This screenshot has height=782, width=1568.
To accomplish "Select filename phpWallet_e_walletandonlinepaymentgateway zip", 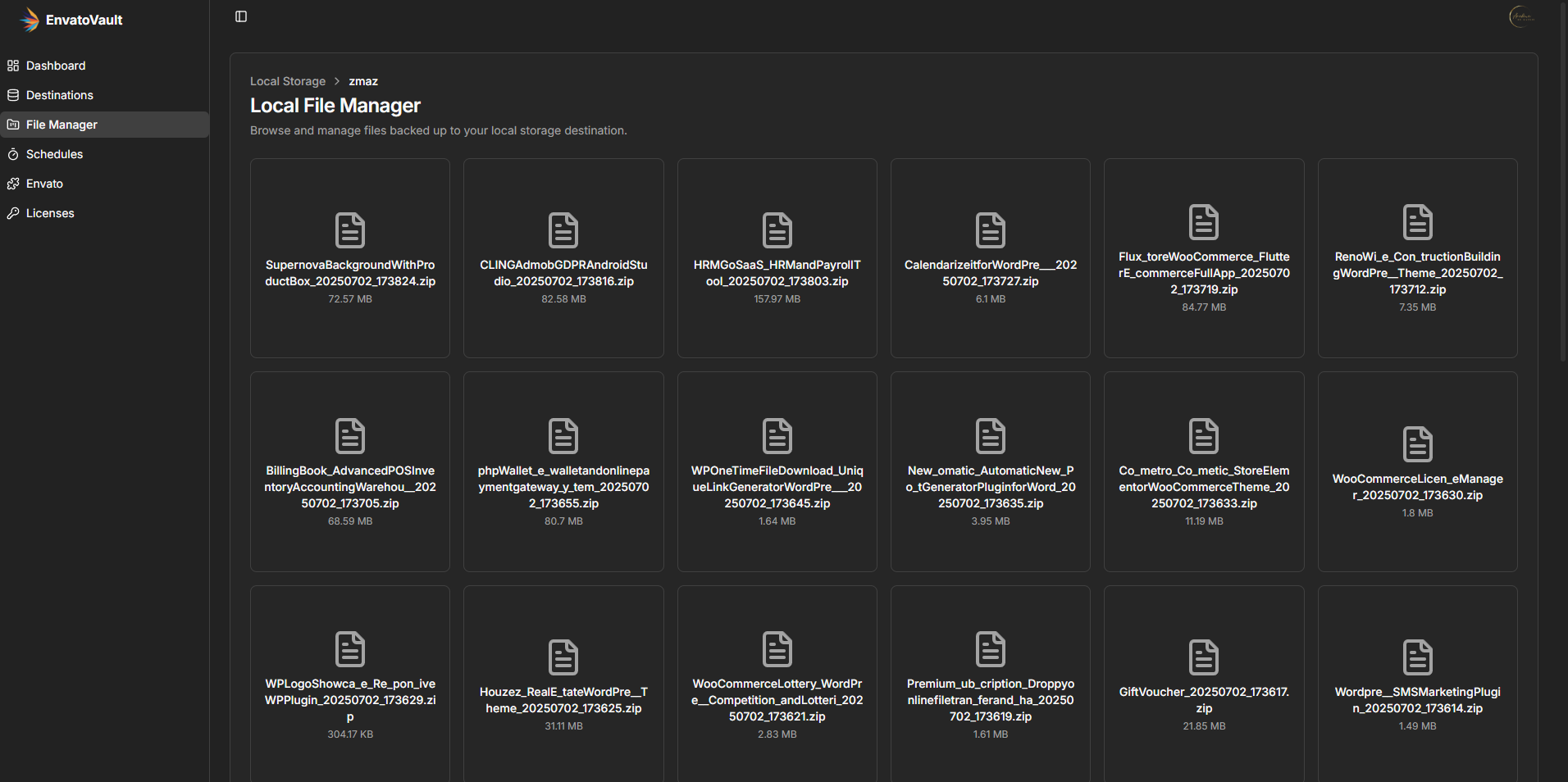I will (563, 487).
